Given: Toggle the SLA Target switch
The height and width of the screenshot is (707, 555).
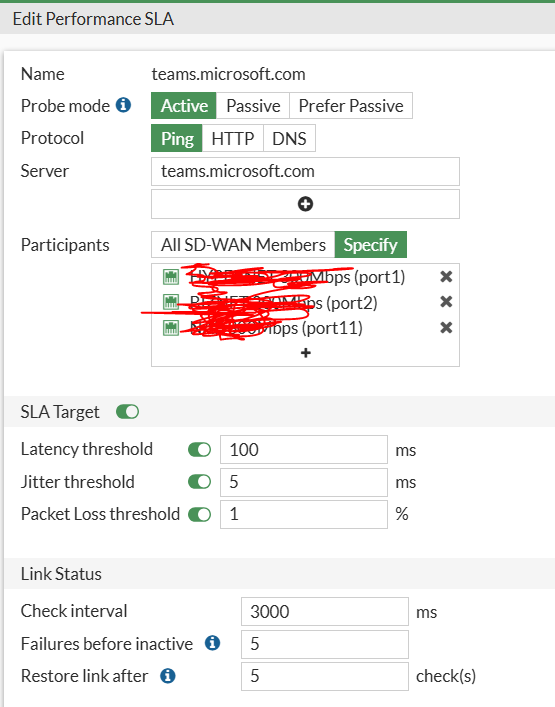Looking at the screenshot, I should (x=128, y=412).
